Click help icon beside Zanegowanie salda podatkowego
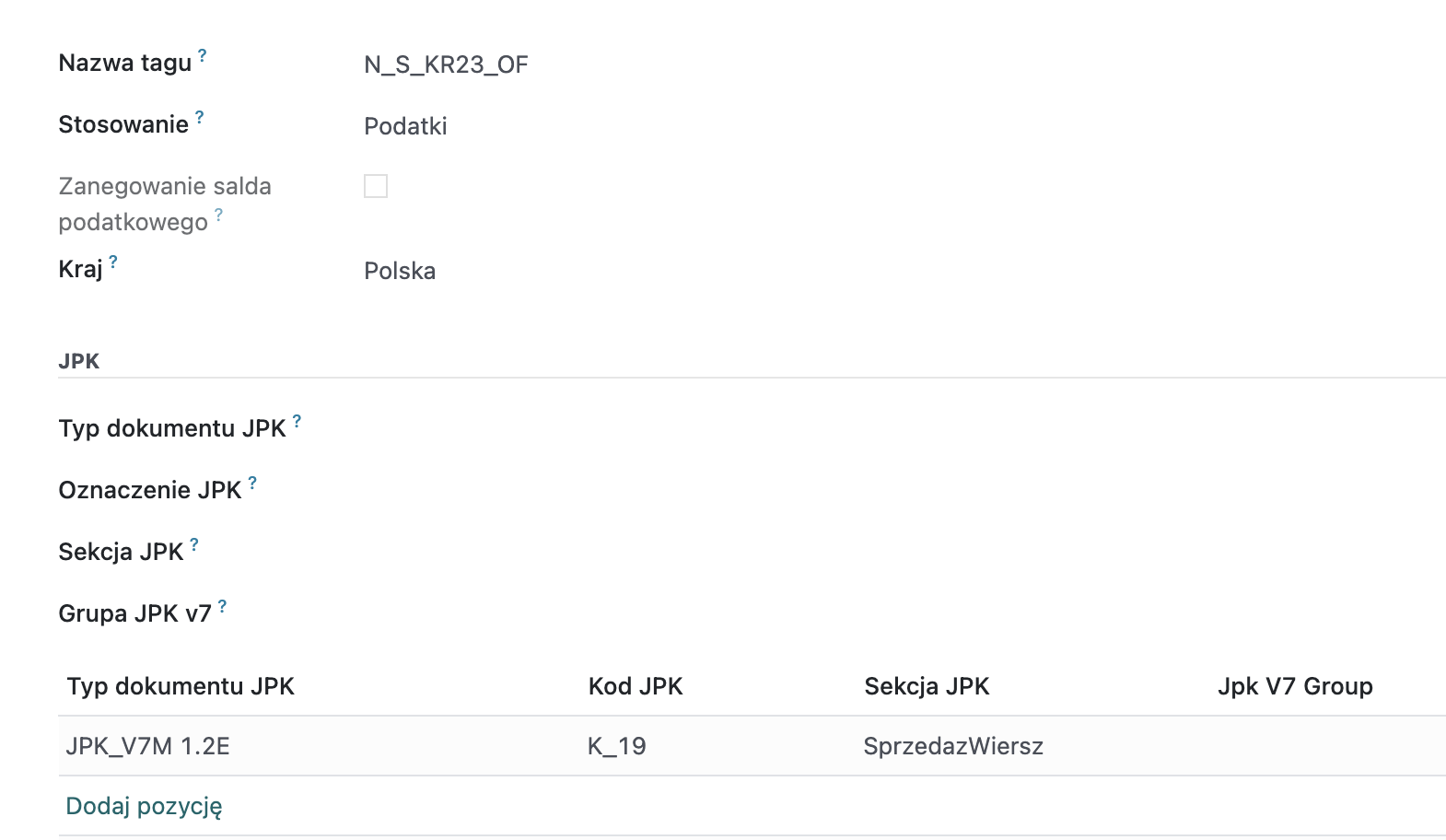 click(218, 215)
